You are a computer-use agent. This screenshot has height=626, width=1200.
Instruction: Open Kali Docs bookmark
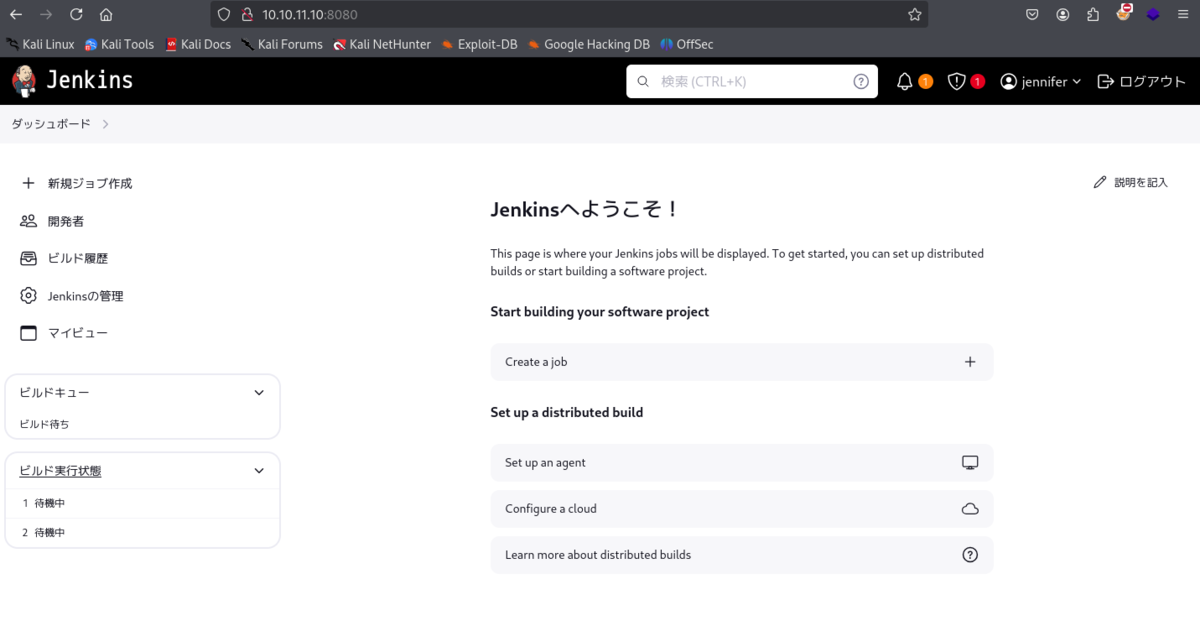click(198, 44)
